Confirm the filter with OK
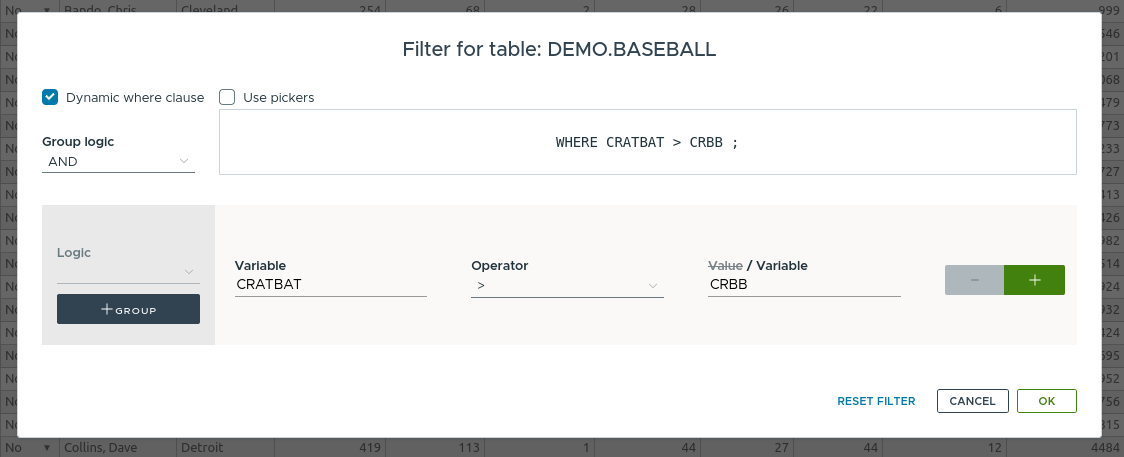The height and width of the screenshot is (457, 1124). (1046, 401)
